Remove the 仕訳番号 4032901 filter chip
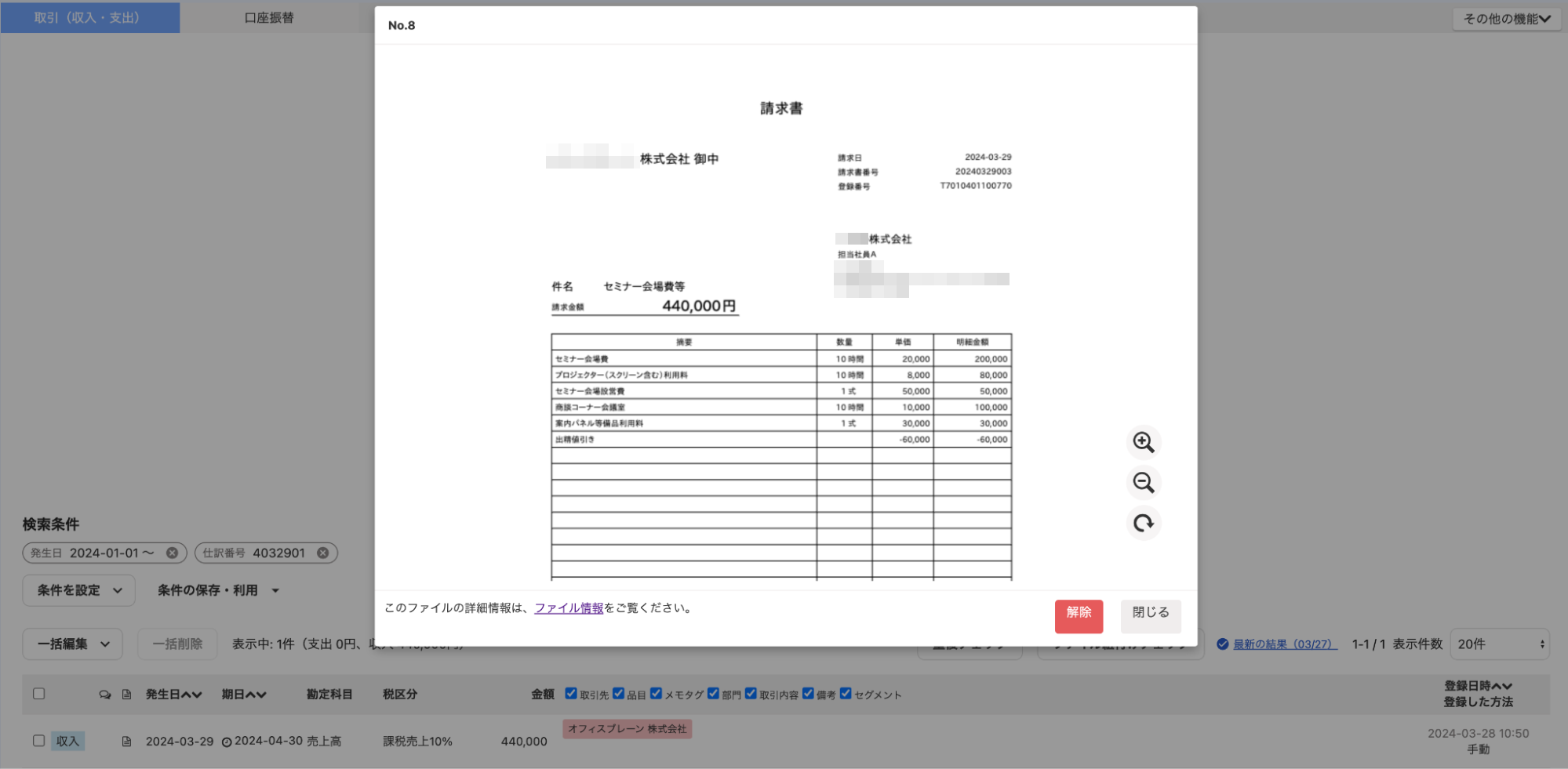This screenshot has height=769, width=1568. click(x=322, y=553)
